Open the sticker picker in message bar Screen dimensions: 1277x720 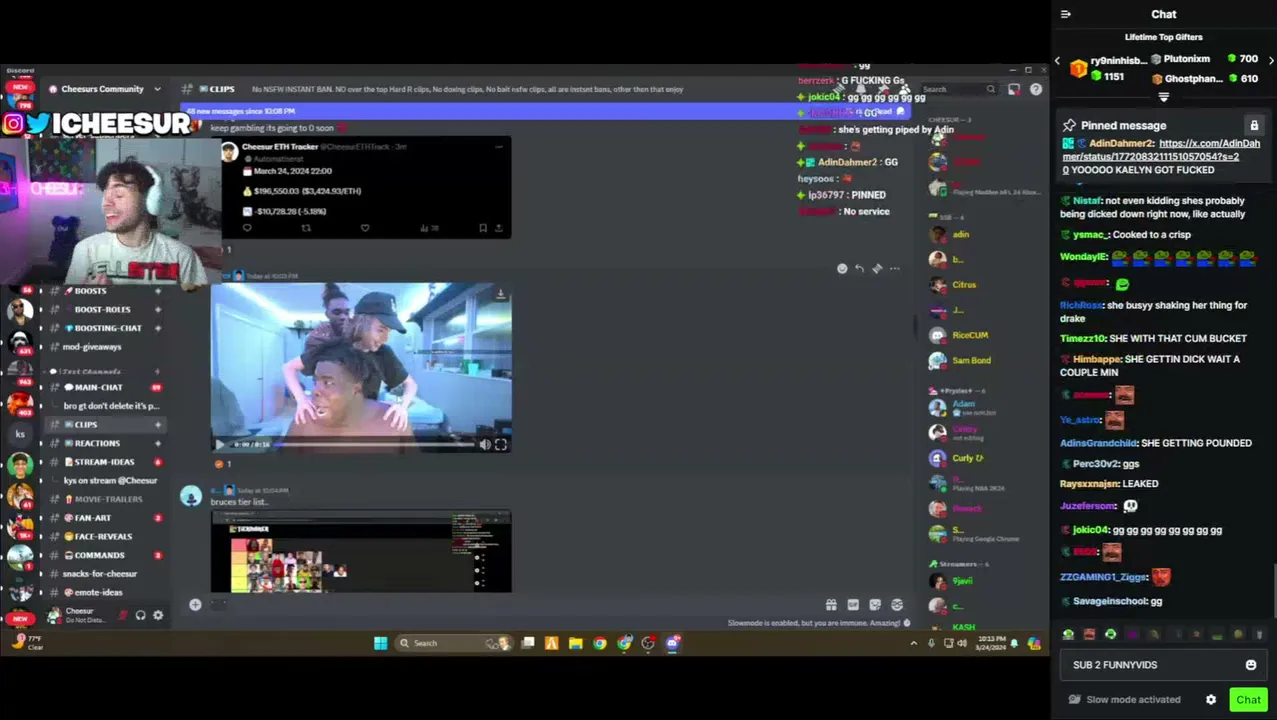coord(875,605)
